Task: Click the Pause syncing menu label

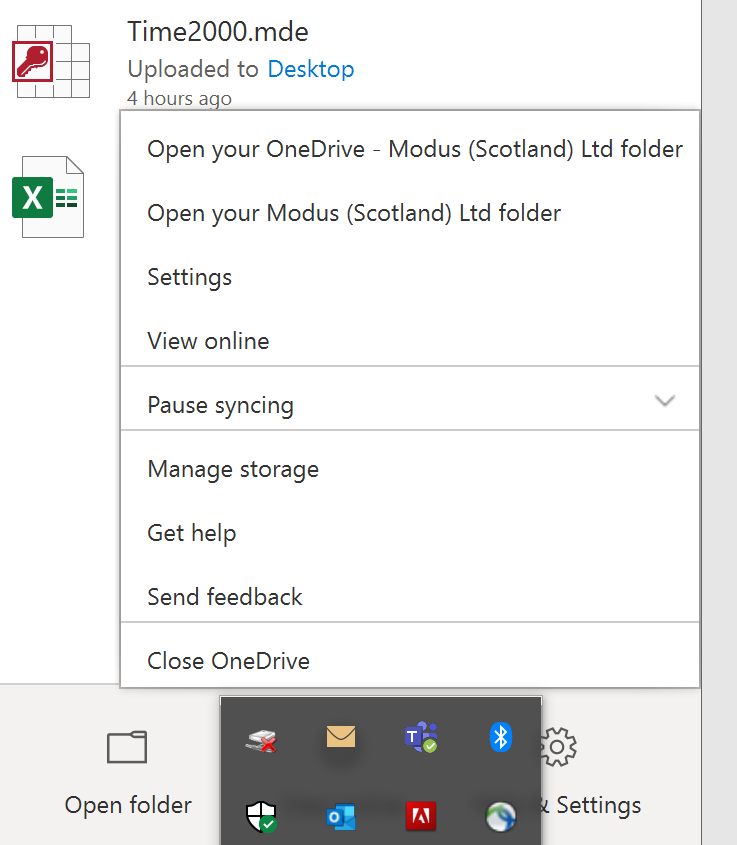Action: pos(220,405)
